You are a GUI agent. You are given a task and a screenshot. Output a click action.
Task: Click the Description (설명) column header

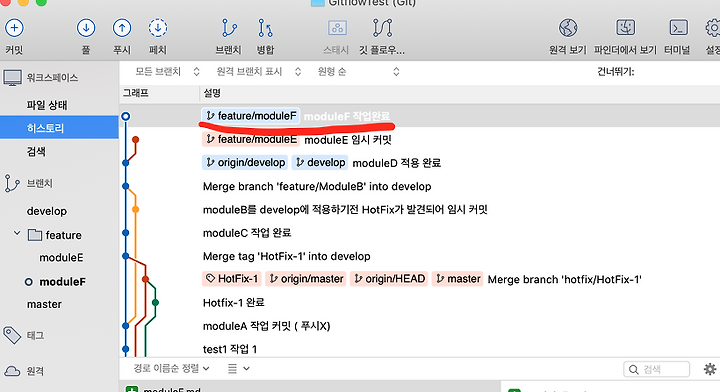tap(459, 93)
